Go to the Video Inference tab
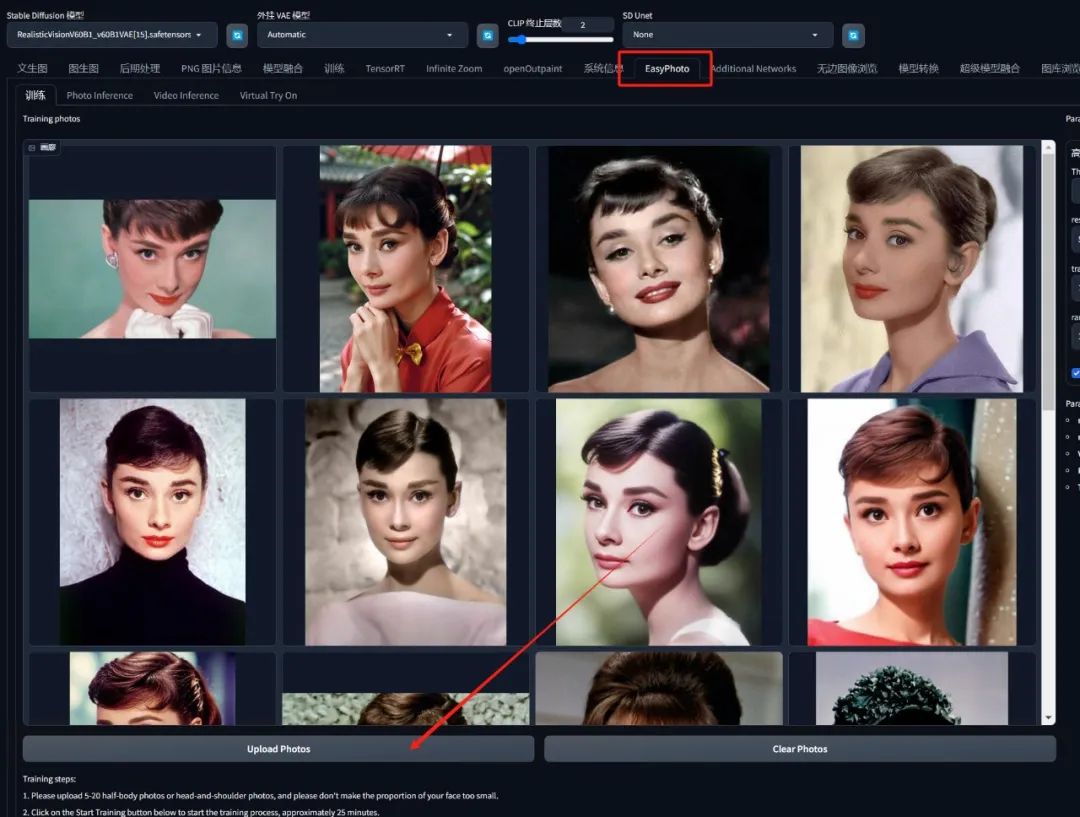This screenshot has height=817, width=1080. (186, 95)
